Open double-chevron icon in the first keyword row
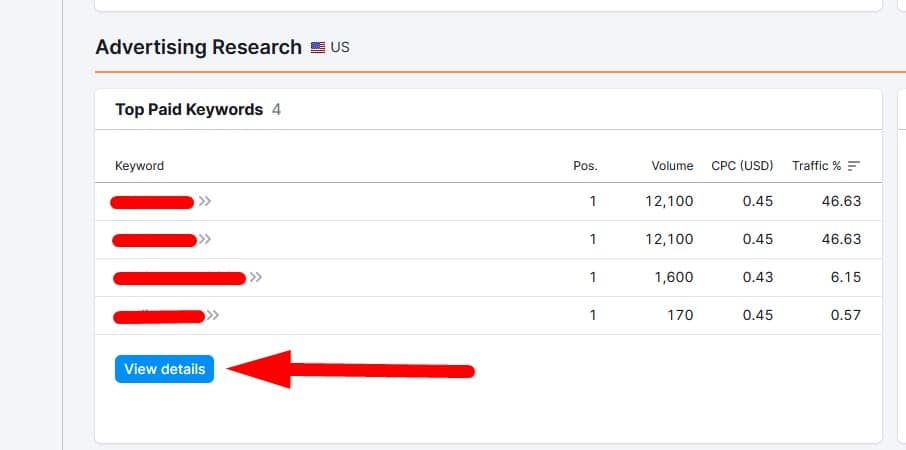Screen dimensions: 906x450 click(x=205, y=201)
